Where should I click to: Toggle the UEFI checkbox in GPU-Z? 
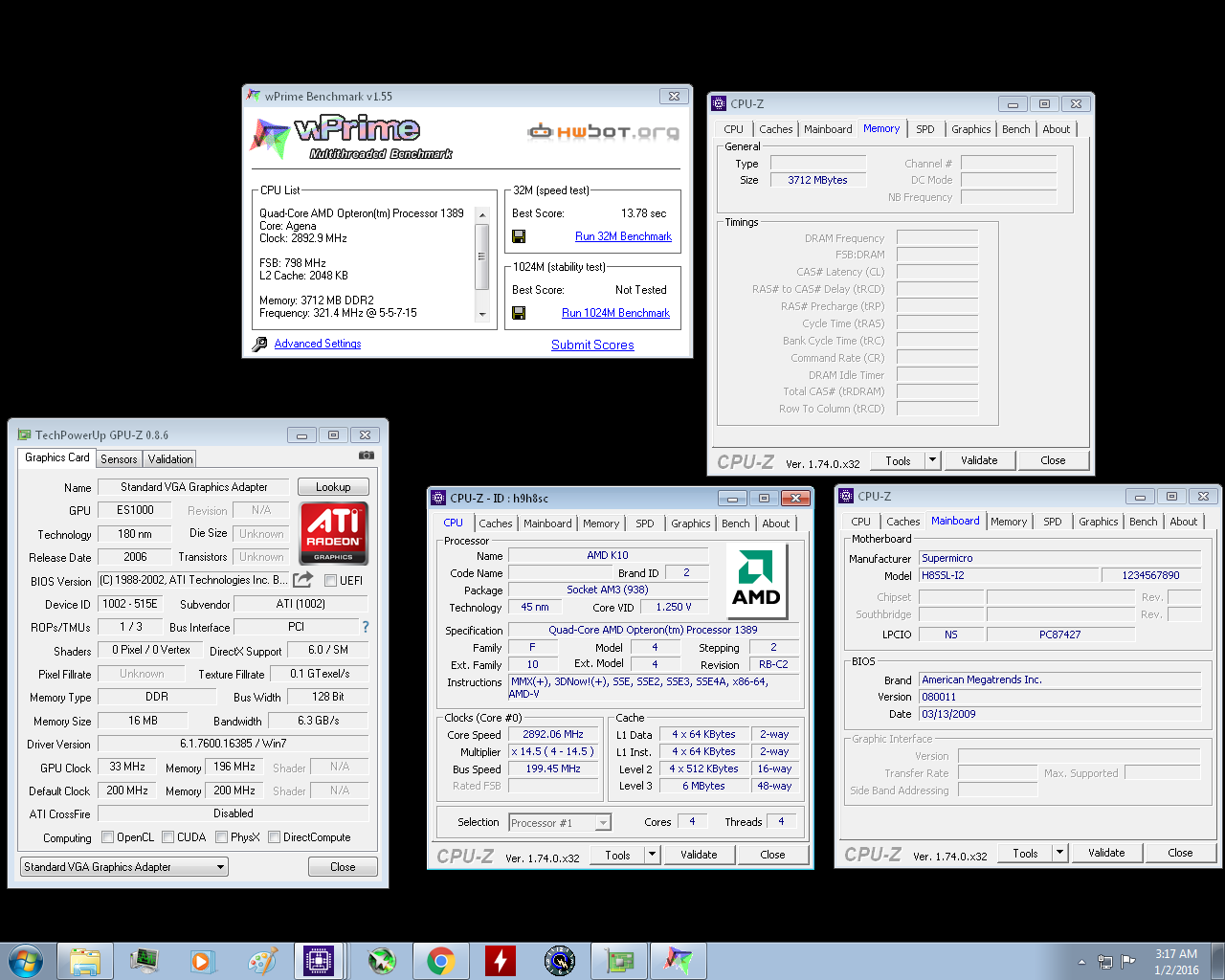[330, 581]
